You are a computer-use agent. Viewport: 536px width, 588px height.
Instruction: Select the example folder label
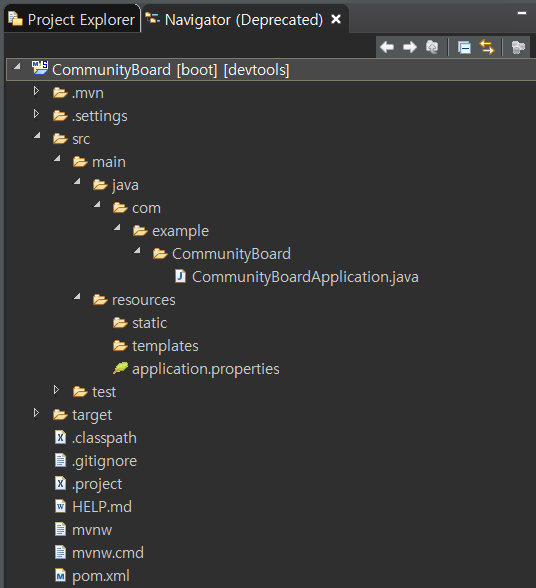click(x=180, y=231)
